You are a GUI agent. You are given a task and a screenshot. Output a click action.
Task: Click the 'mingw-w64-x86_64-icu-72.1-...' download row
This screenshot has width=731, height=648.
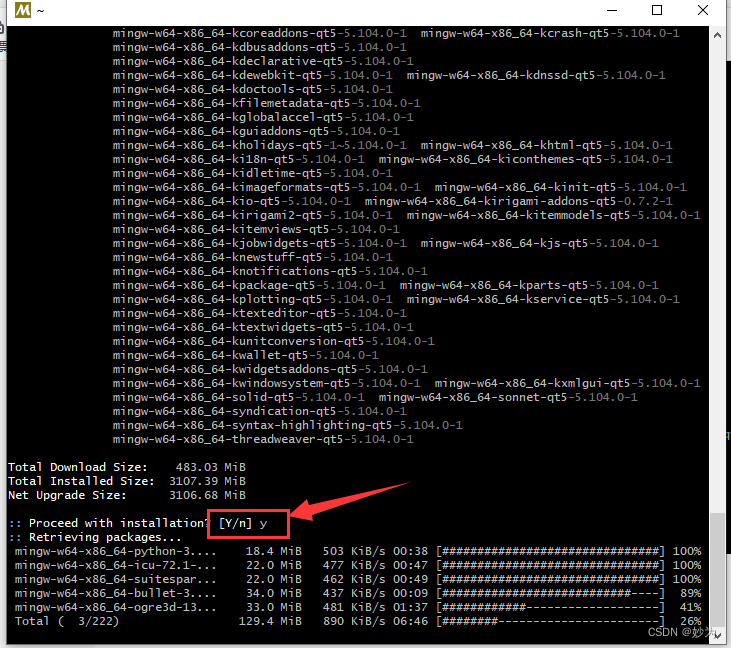pos(358,565)
